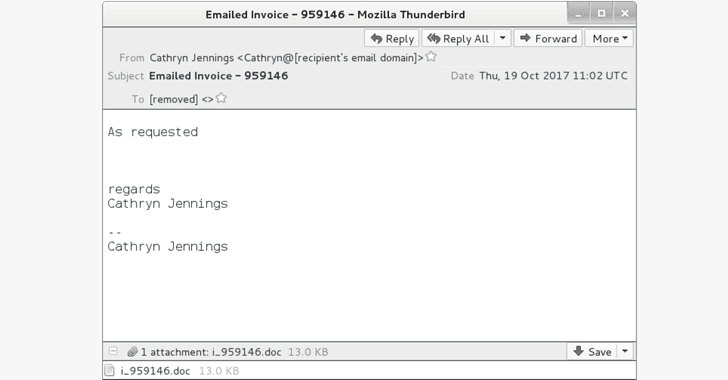This screenshot has width=728, height=380.
Task: Click the Reply All button
Action: click(458, 39)
